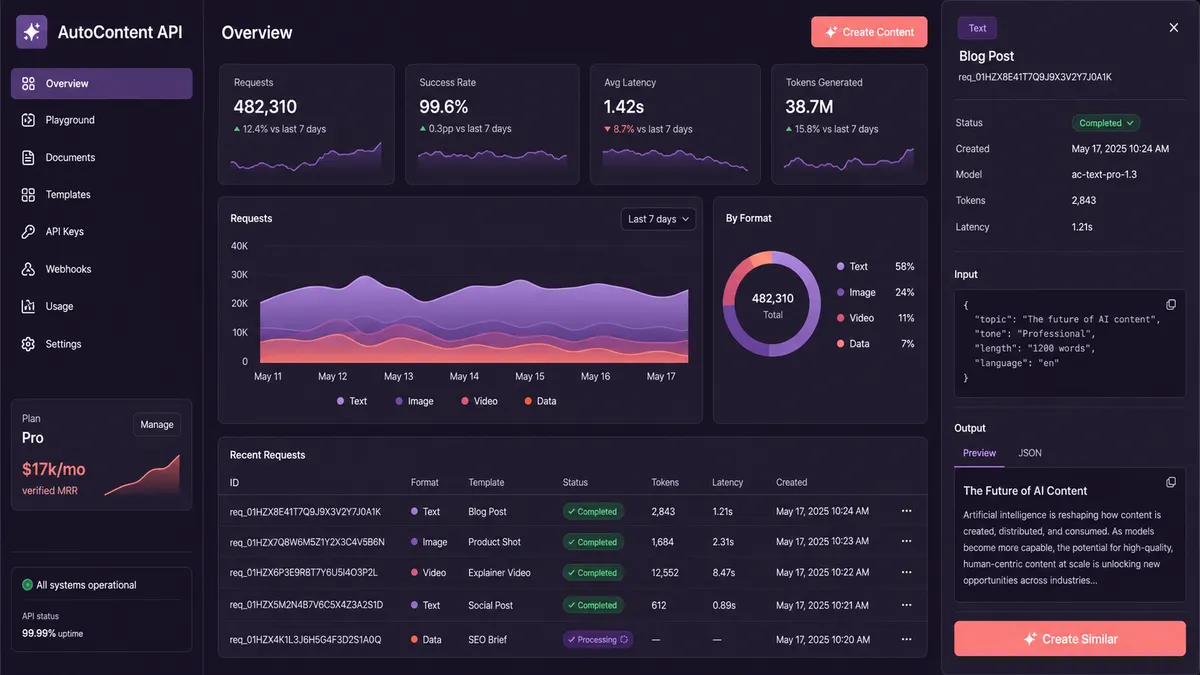Select the Preview output tab
1200x675 pixels.
pyautogui.click(x=979, y=453)
